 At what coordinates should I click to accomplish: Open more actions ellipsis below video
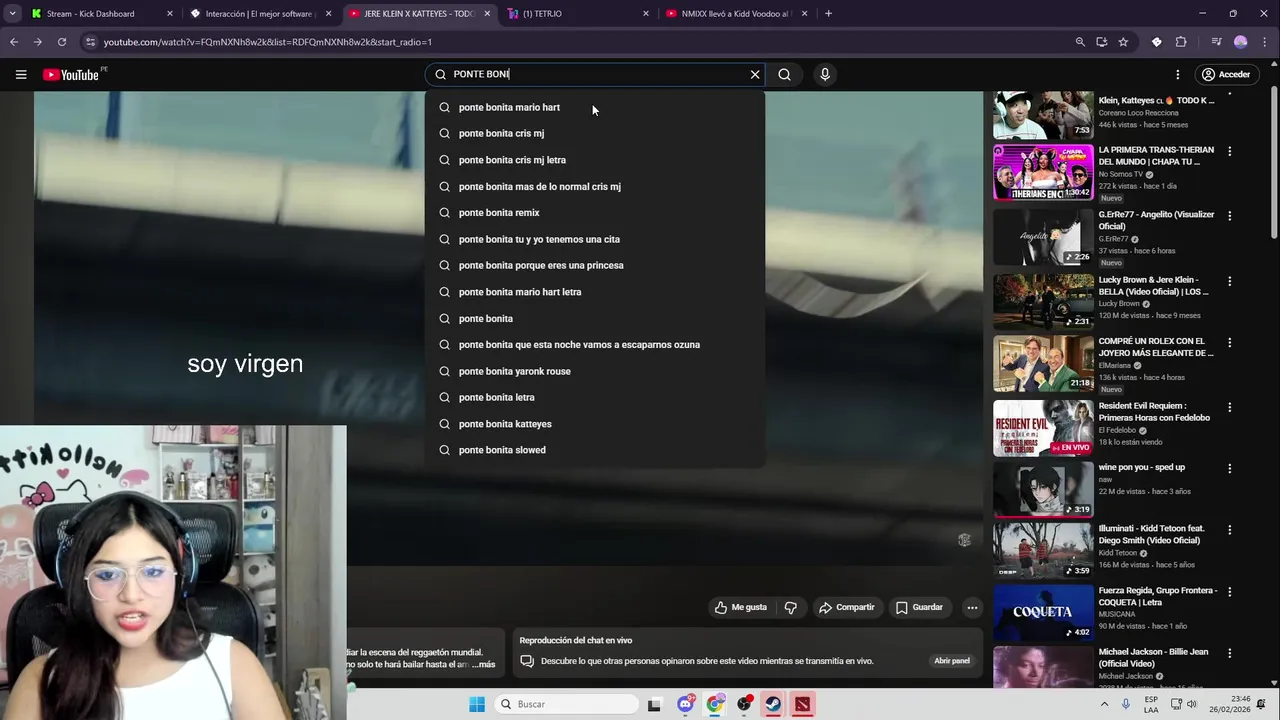click(971, 607)
